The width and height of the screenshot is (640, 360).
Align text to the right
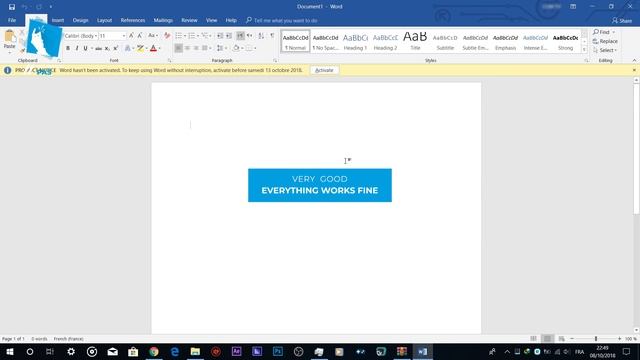point(196,48)
